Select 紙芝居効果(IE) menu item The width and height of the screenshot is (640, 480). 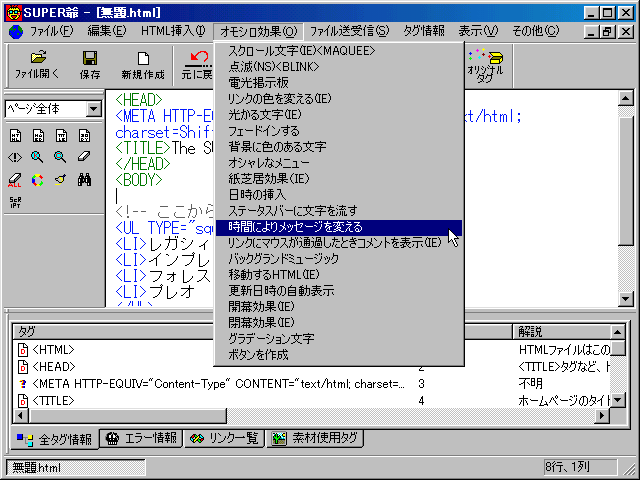pyautogui.click(x=339, y=179)
